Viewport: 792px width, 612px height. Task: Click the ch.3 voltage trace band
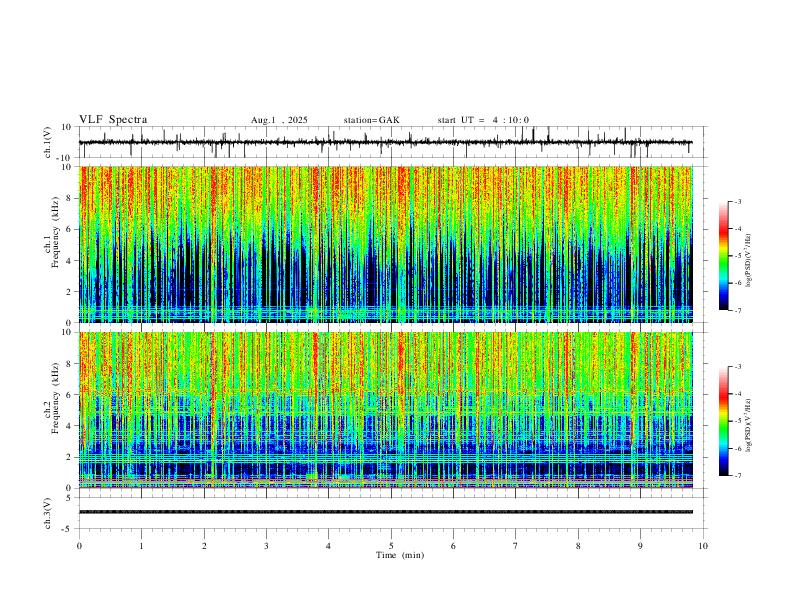[386, 512]
